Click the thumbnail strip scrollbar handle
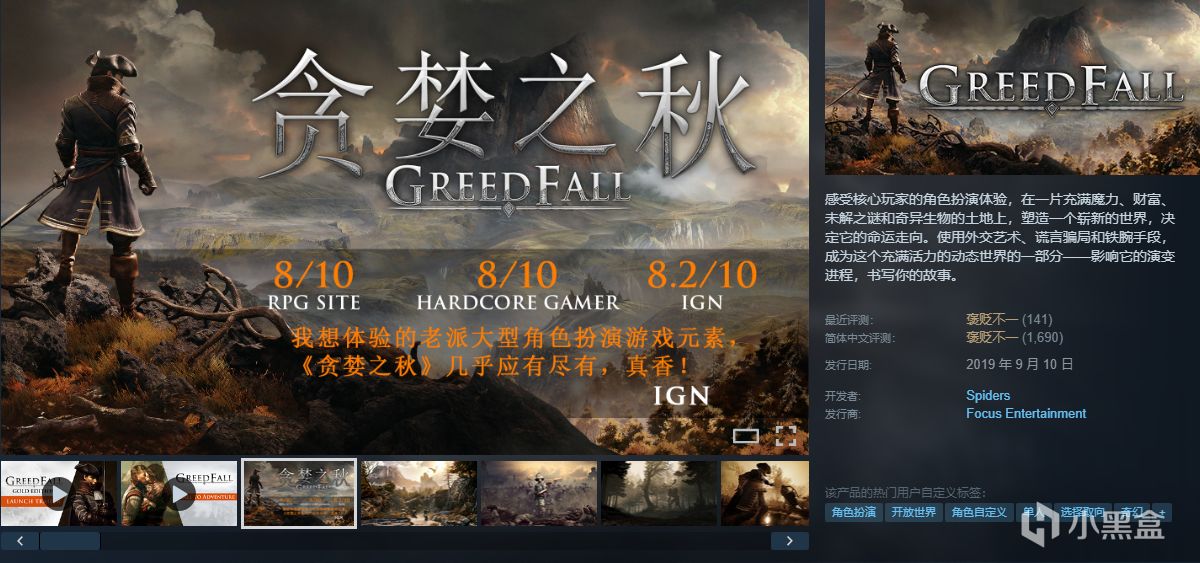 (x=70, y=540)
